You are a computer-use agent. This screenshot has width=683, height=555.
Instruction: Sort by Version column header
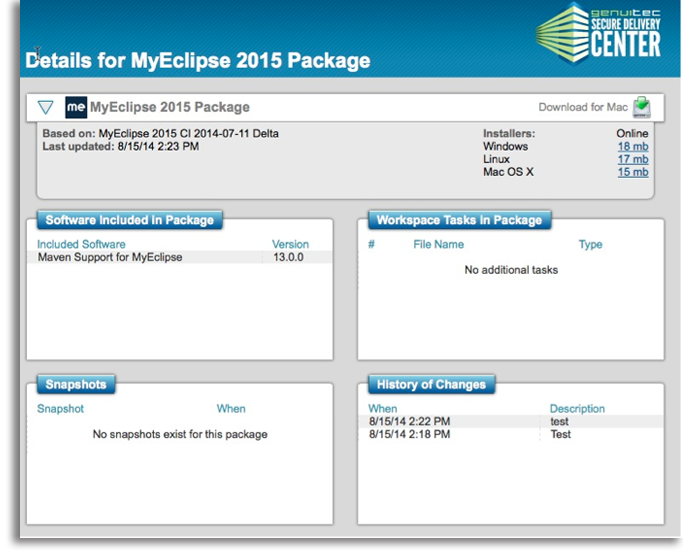coord(290,244)
